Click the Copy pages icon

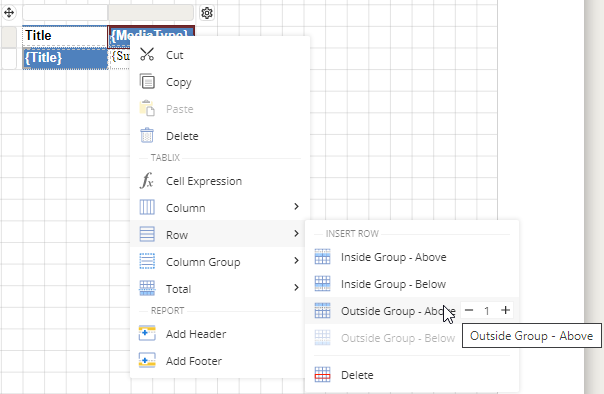pos(147,81)
